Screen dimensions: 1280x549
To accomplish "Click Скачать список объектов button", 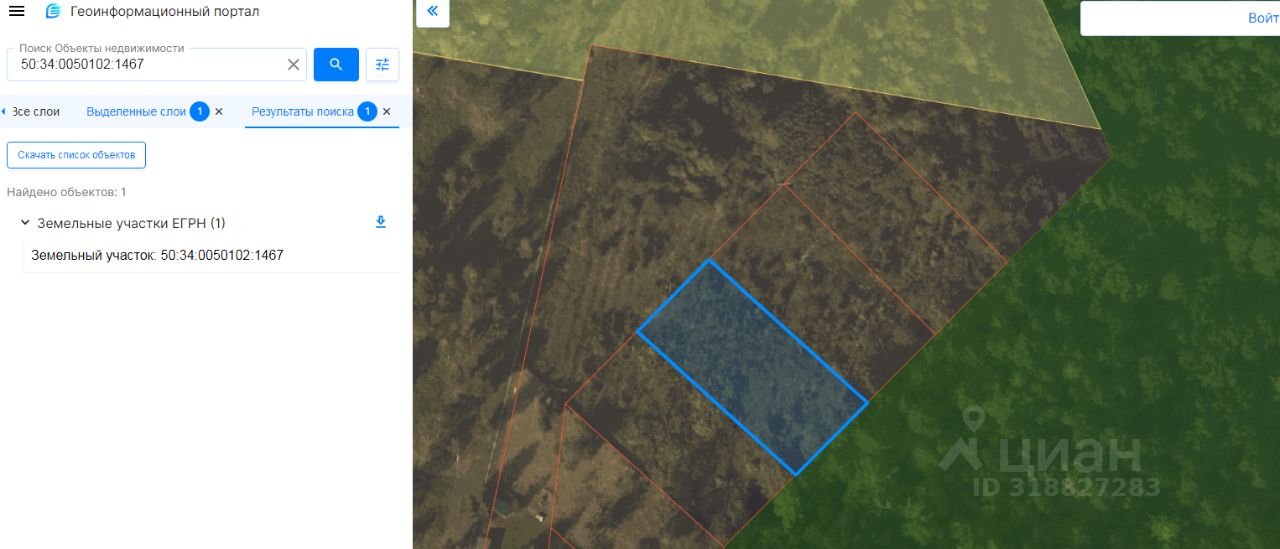I will [76, 155].
